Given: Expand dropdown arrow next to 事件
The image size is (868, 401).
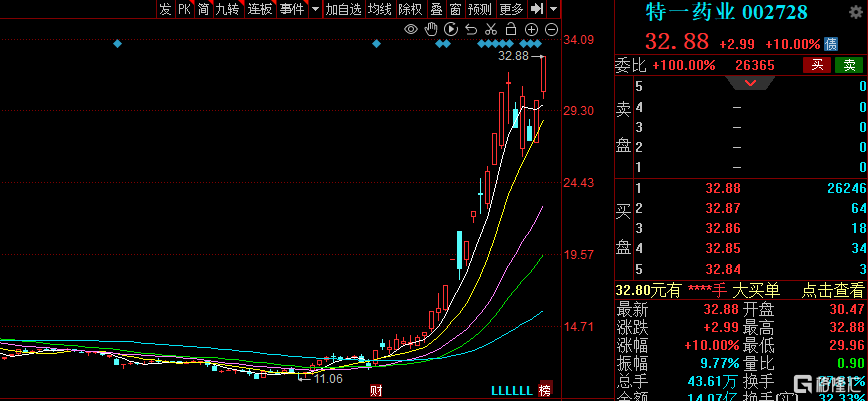Looking at the screenshot, I should [315, 9].
